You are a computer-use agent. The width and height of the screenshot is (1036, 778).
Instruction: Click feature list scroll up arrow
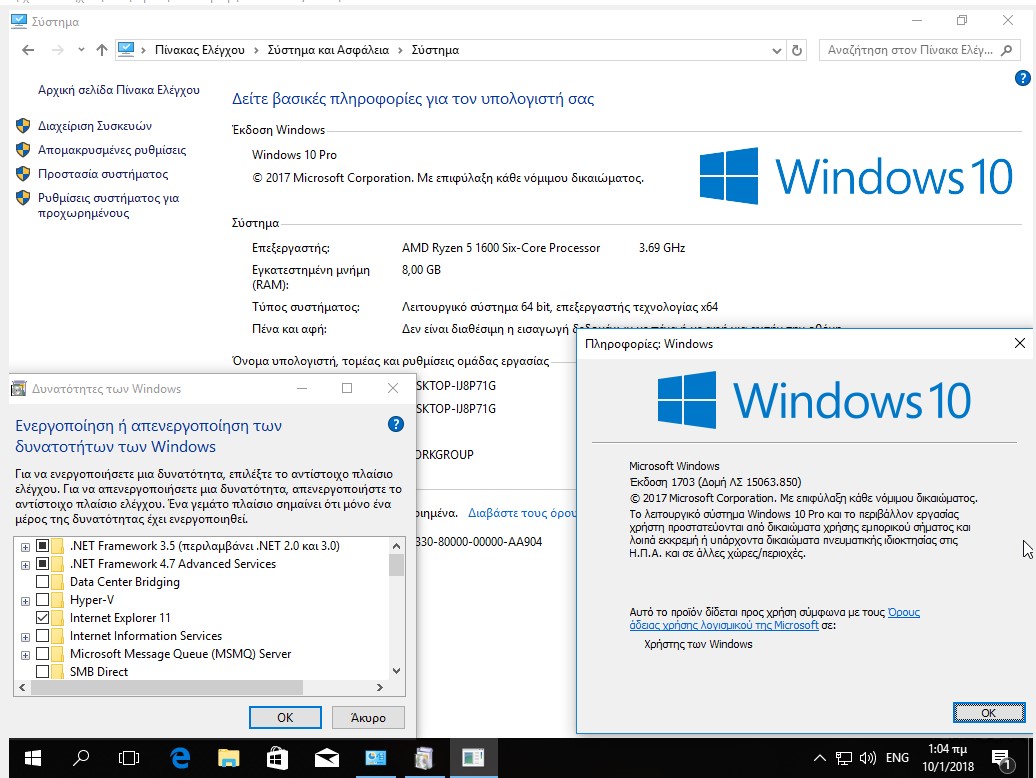click(396, 546)
